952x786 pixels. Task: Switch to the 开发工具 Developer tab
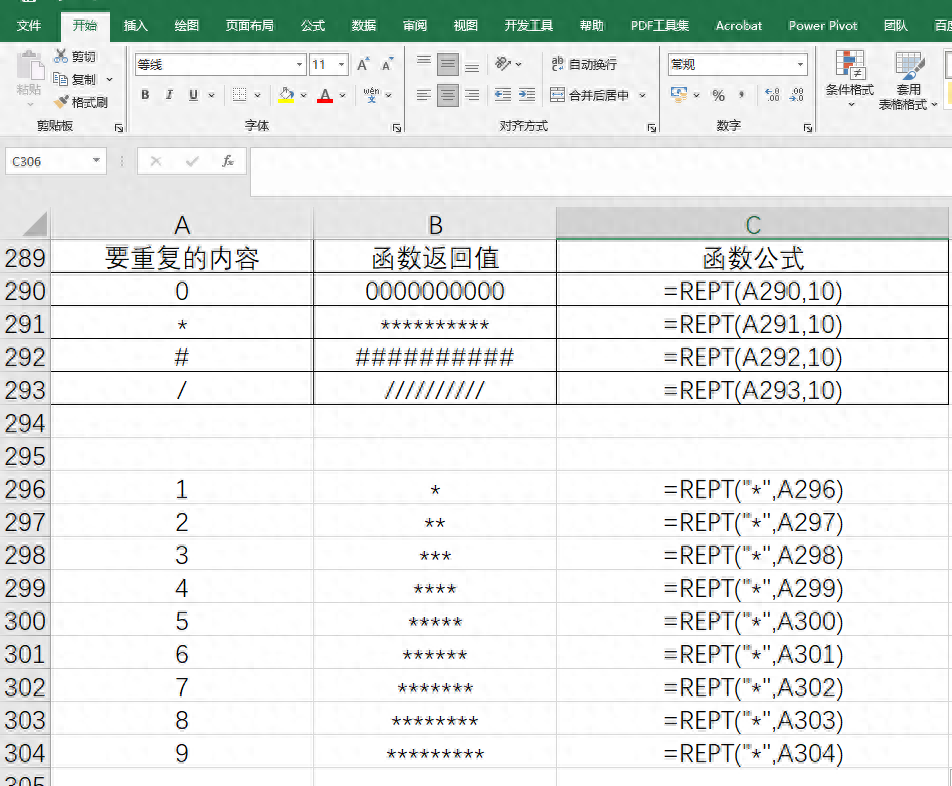coord(528,25)
